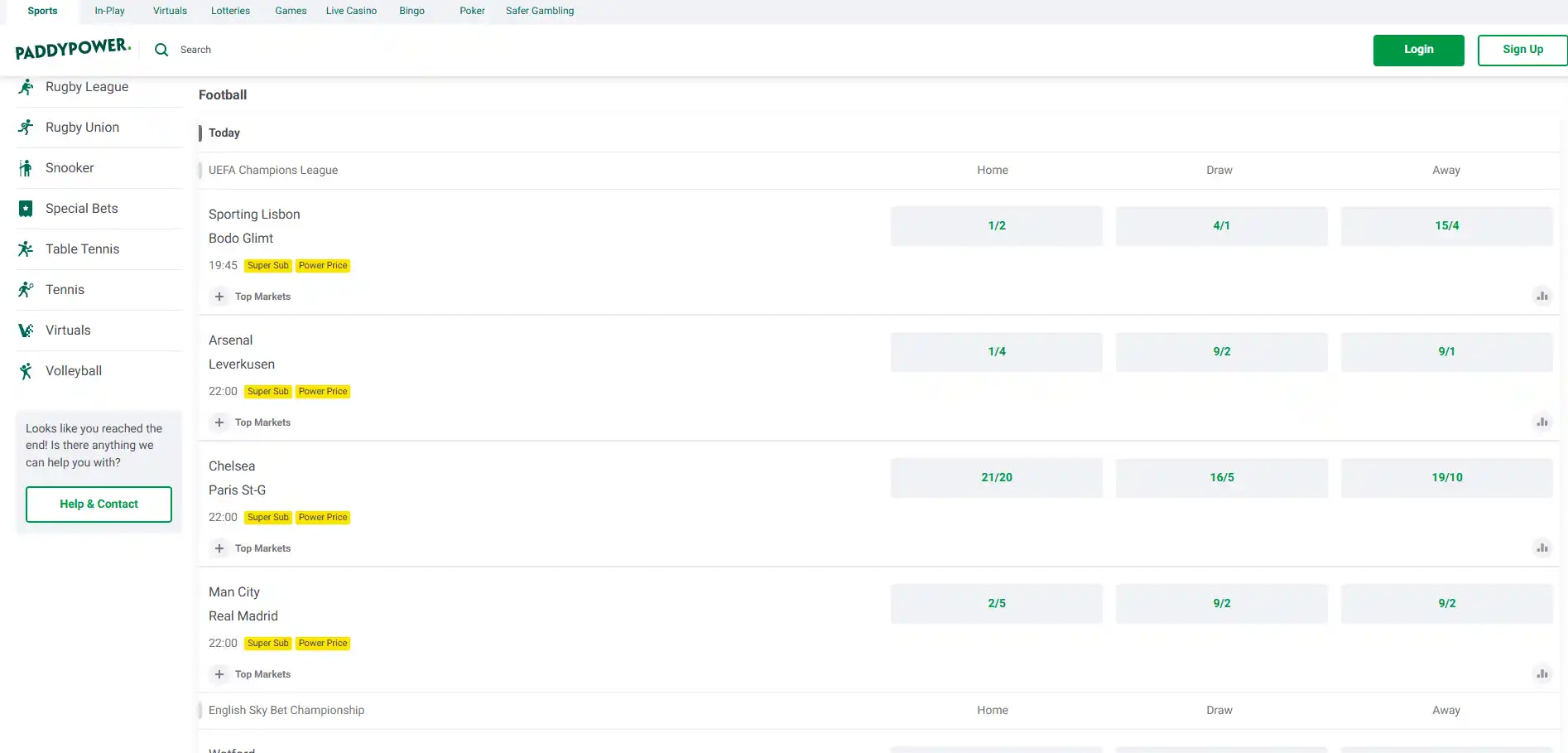Viewport: 1568px width, 753px height.
Task: Click Power Price badge on Man City match
Action: 323,644
